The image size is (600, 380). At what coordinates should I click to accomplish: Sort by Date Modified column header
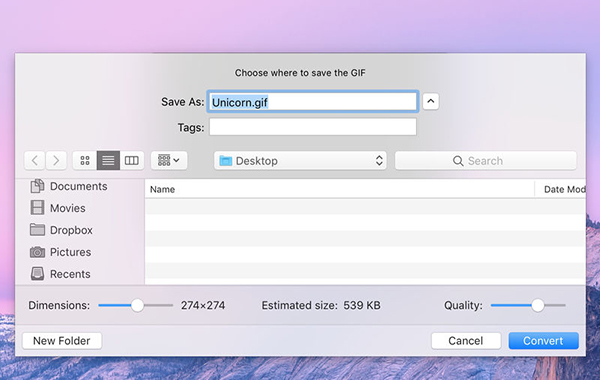click(560, 189)
